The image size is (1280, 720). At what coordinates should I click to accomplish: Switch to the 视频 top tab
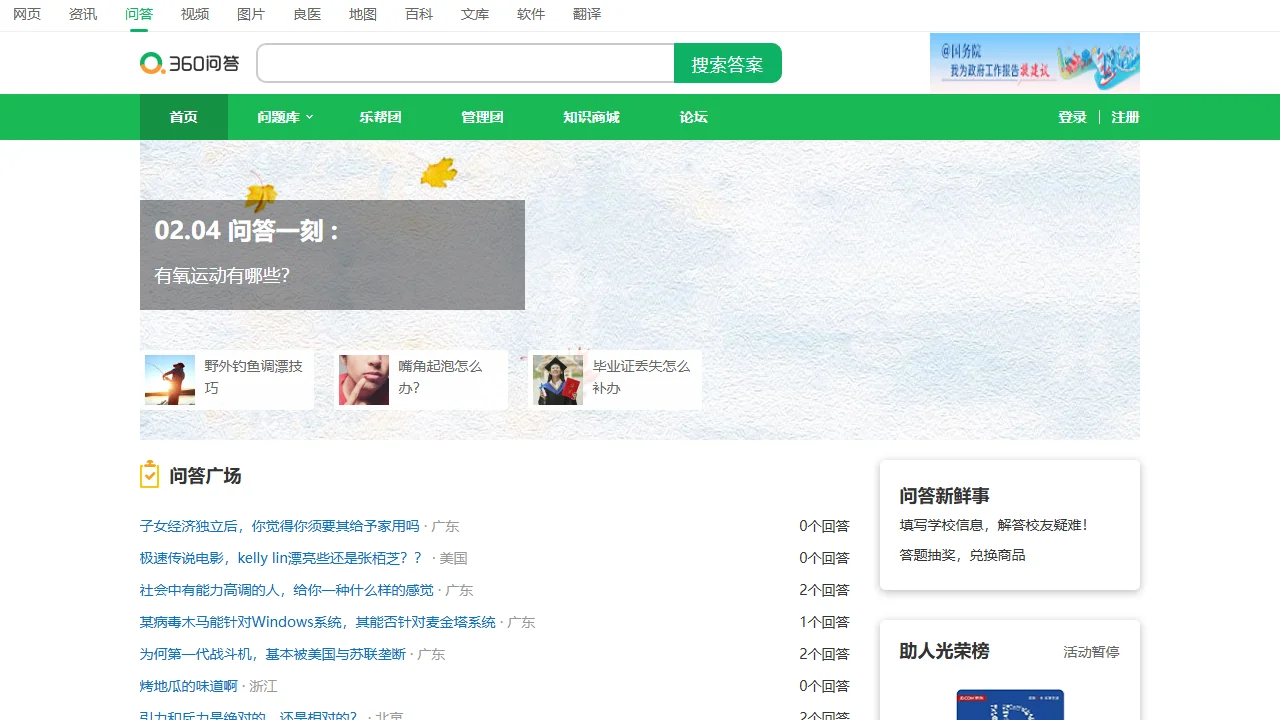(x=195, y=14)
